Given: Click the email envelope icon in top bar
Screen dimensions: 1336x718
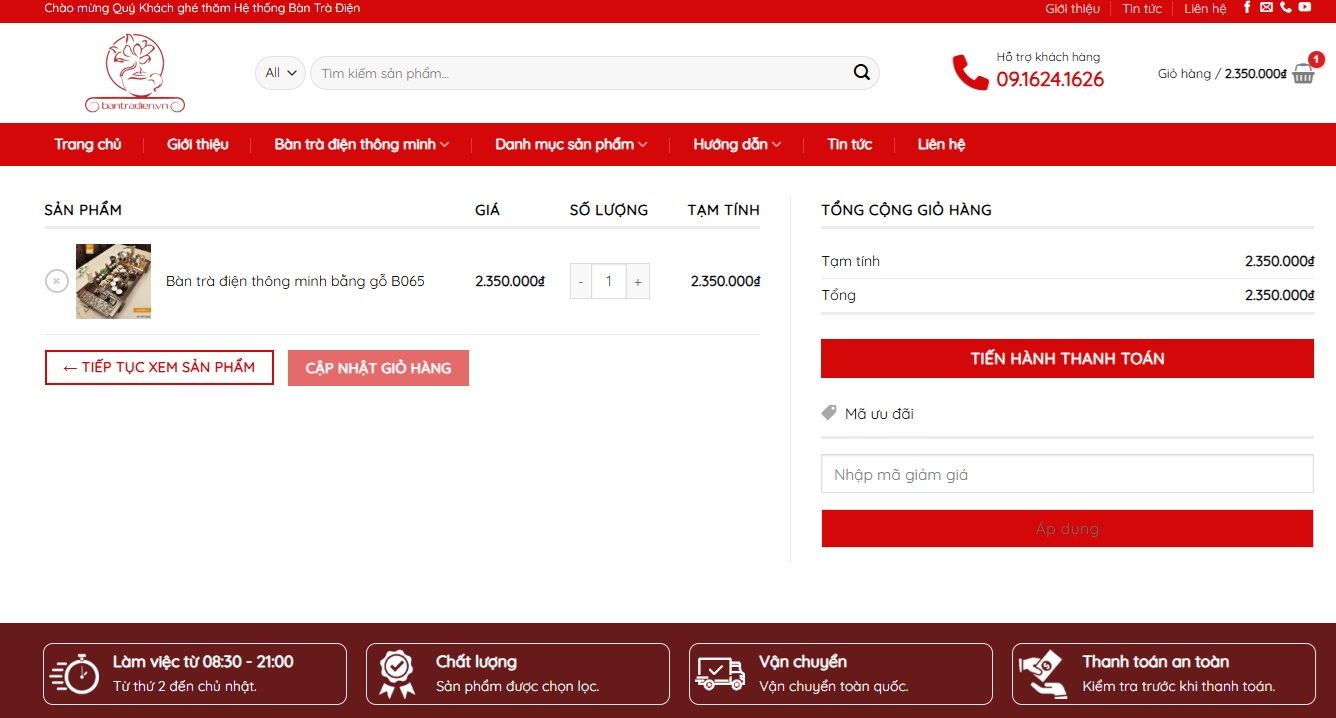Looking at the screenshot, I should [x=1266, y=8].
